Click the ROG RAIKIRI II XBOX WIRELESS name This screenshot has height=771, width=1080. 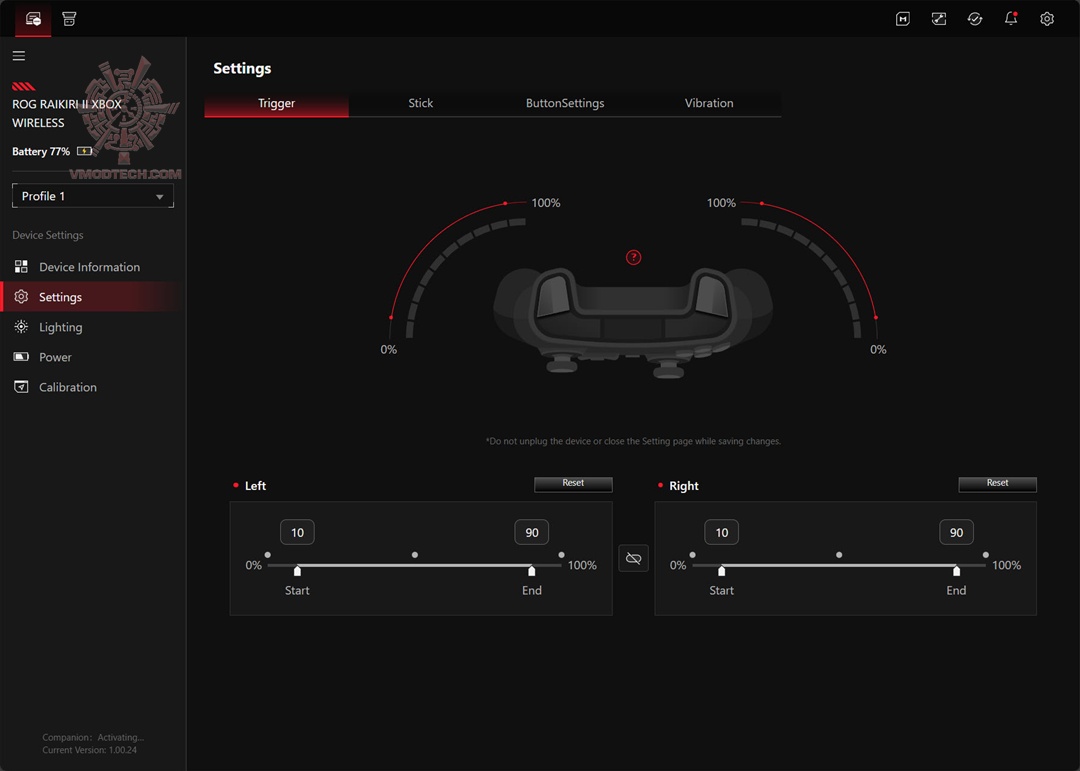[x=67, y=114]
